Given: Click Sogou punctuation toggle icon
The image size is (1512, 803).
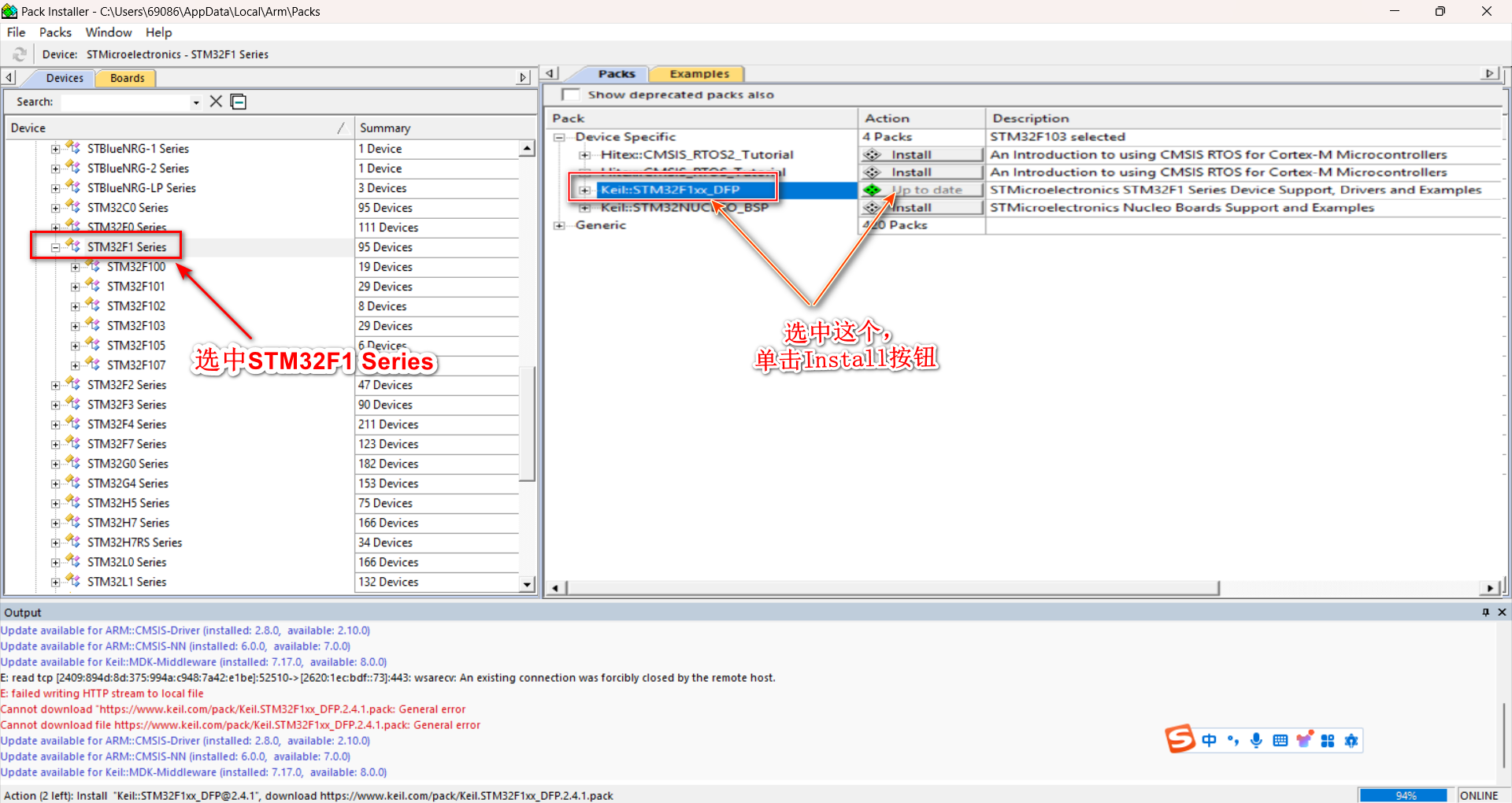Looking at the screenshot, I should [x=1232, y=740].
